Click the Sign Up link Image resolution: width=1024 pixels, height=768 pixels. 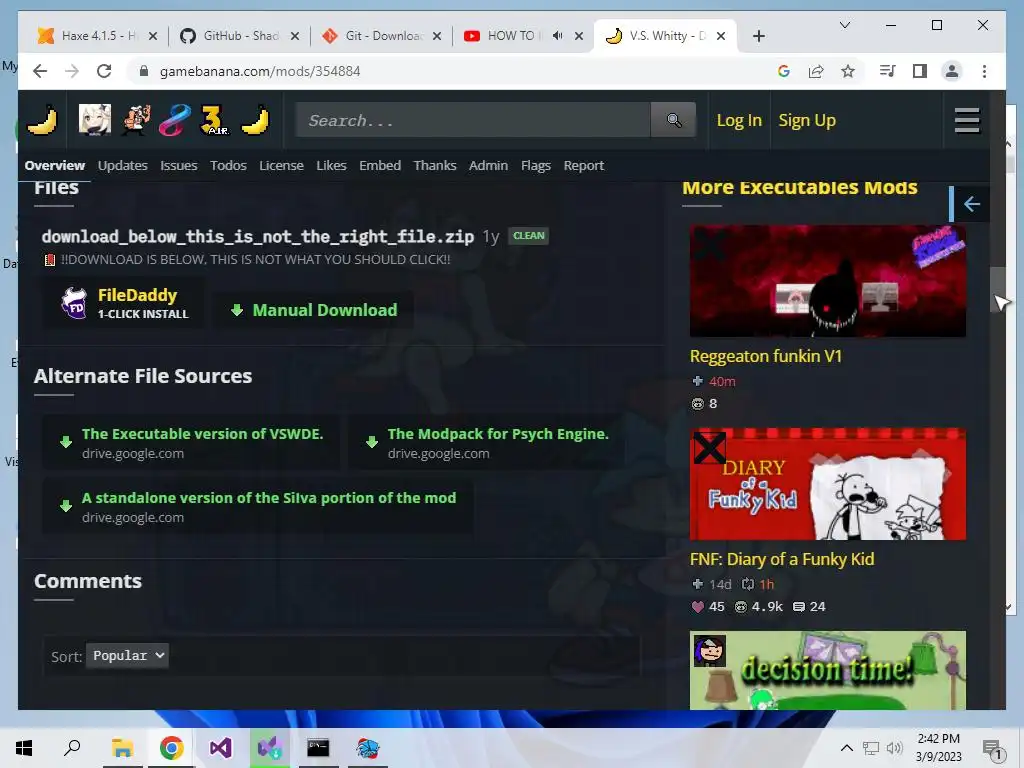coord(807,120)
